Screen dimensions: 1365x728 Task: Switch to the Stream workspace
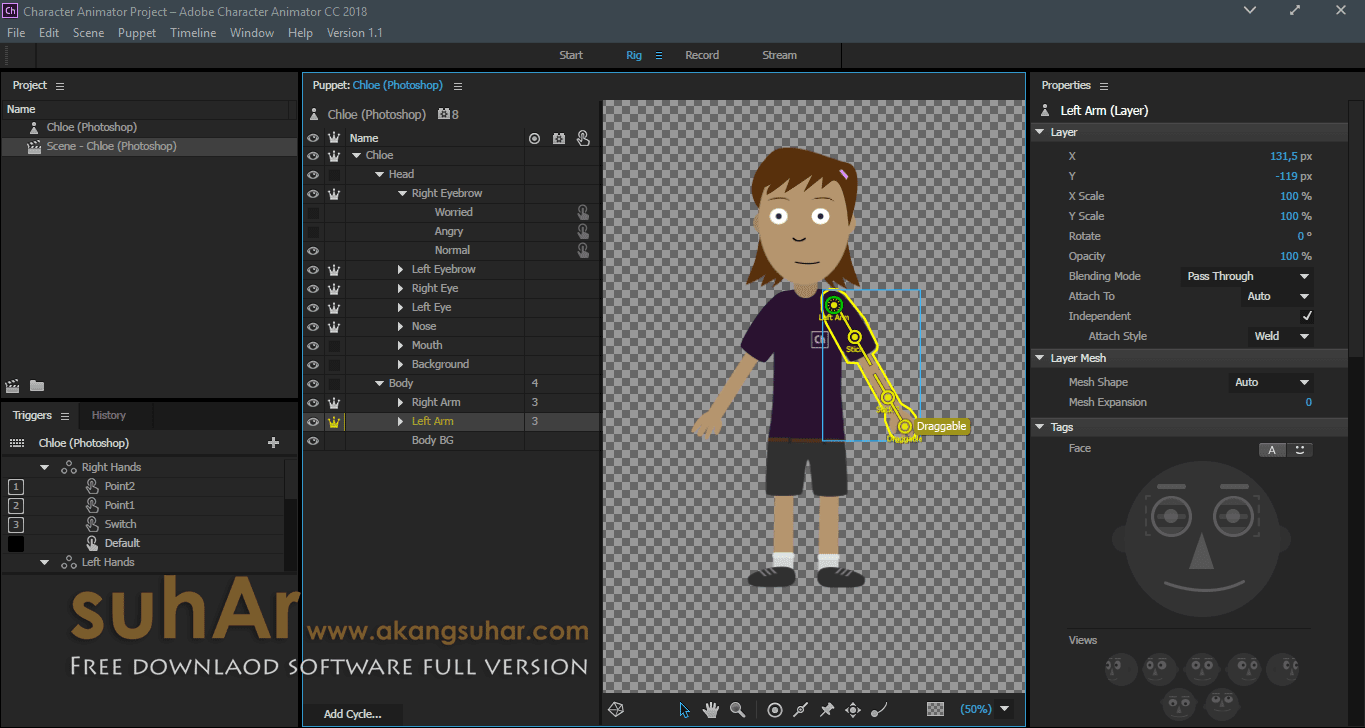point(780,55)
